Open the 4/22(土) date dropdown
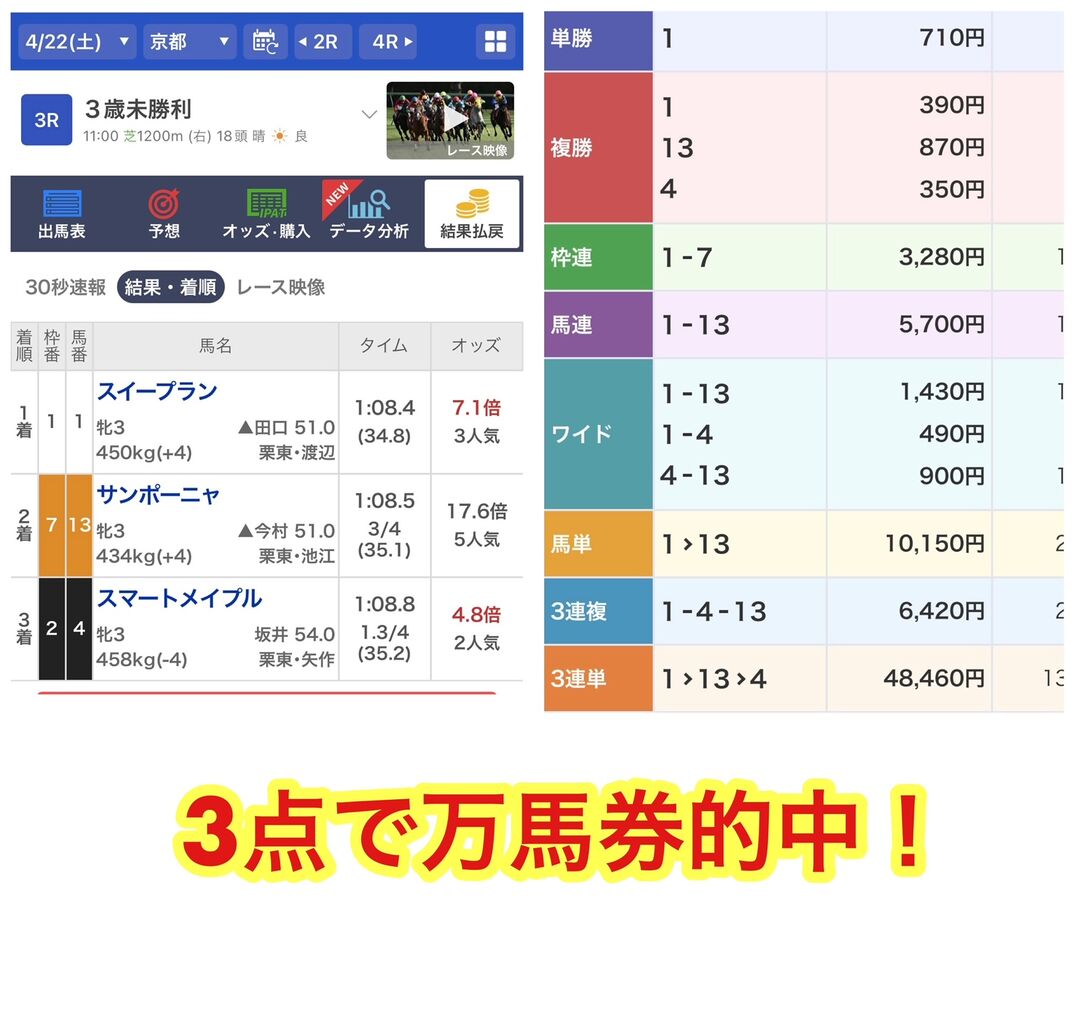Image resolution: width=1074 pixels, height=1024 pixels. point(77,42)
